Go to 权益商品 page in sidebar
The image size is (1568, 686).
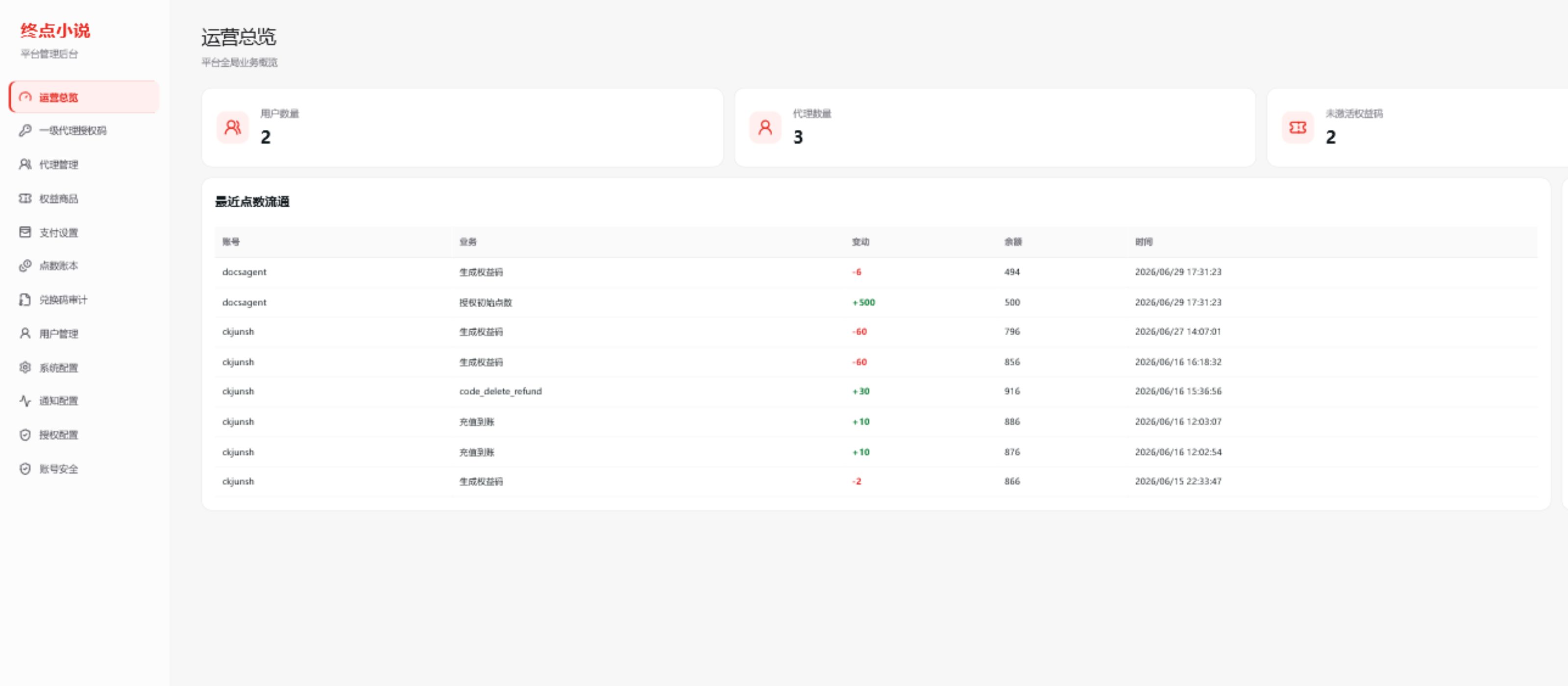(x=84, y=198)
